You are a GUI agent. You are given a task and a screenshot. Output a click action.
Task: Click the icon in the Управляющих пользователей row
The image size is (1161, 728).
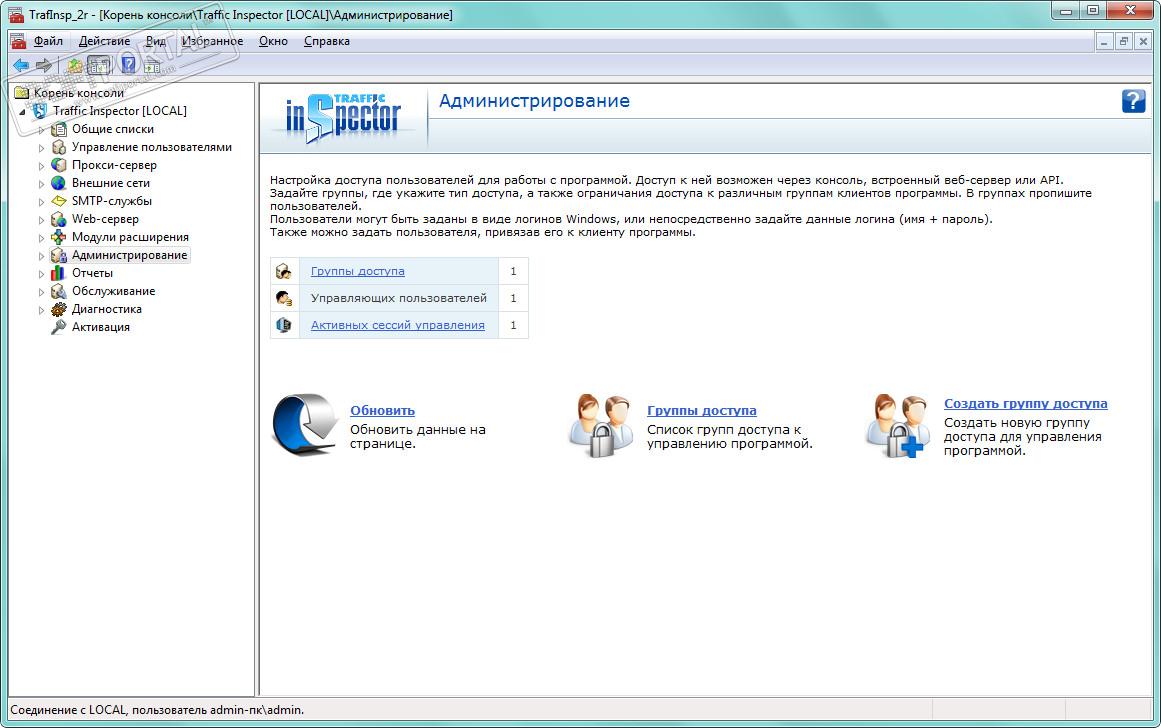coord(284,298)
